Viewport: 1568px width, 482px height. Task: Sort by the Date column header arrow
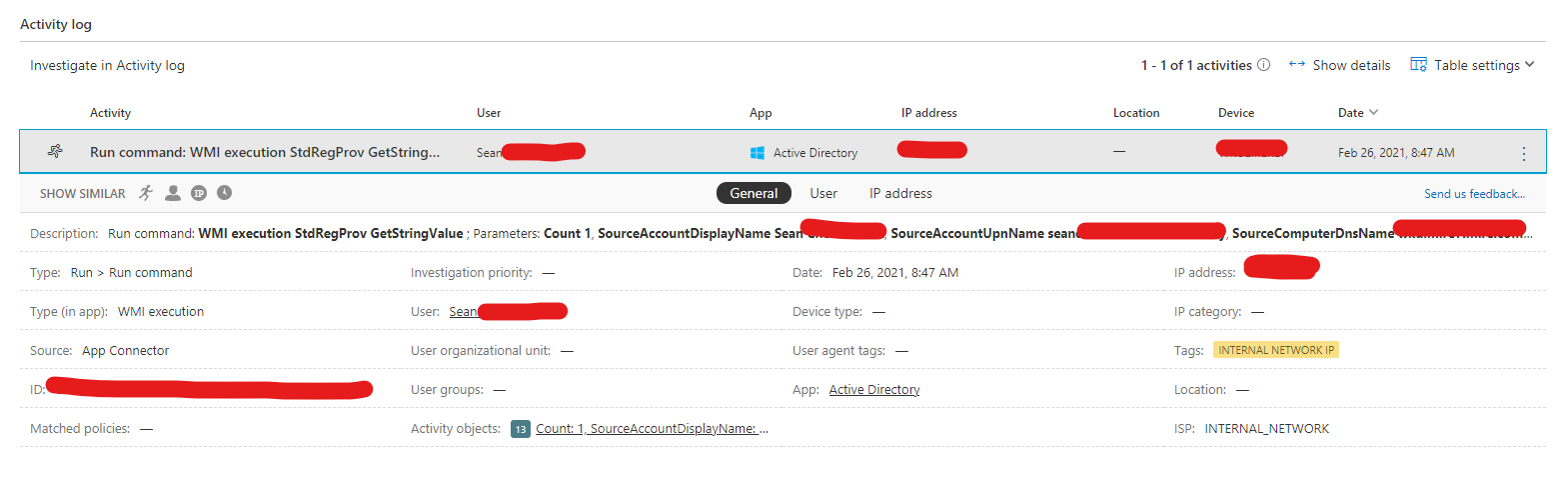(1373, 113)
